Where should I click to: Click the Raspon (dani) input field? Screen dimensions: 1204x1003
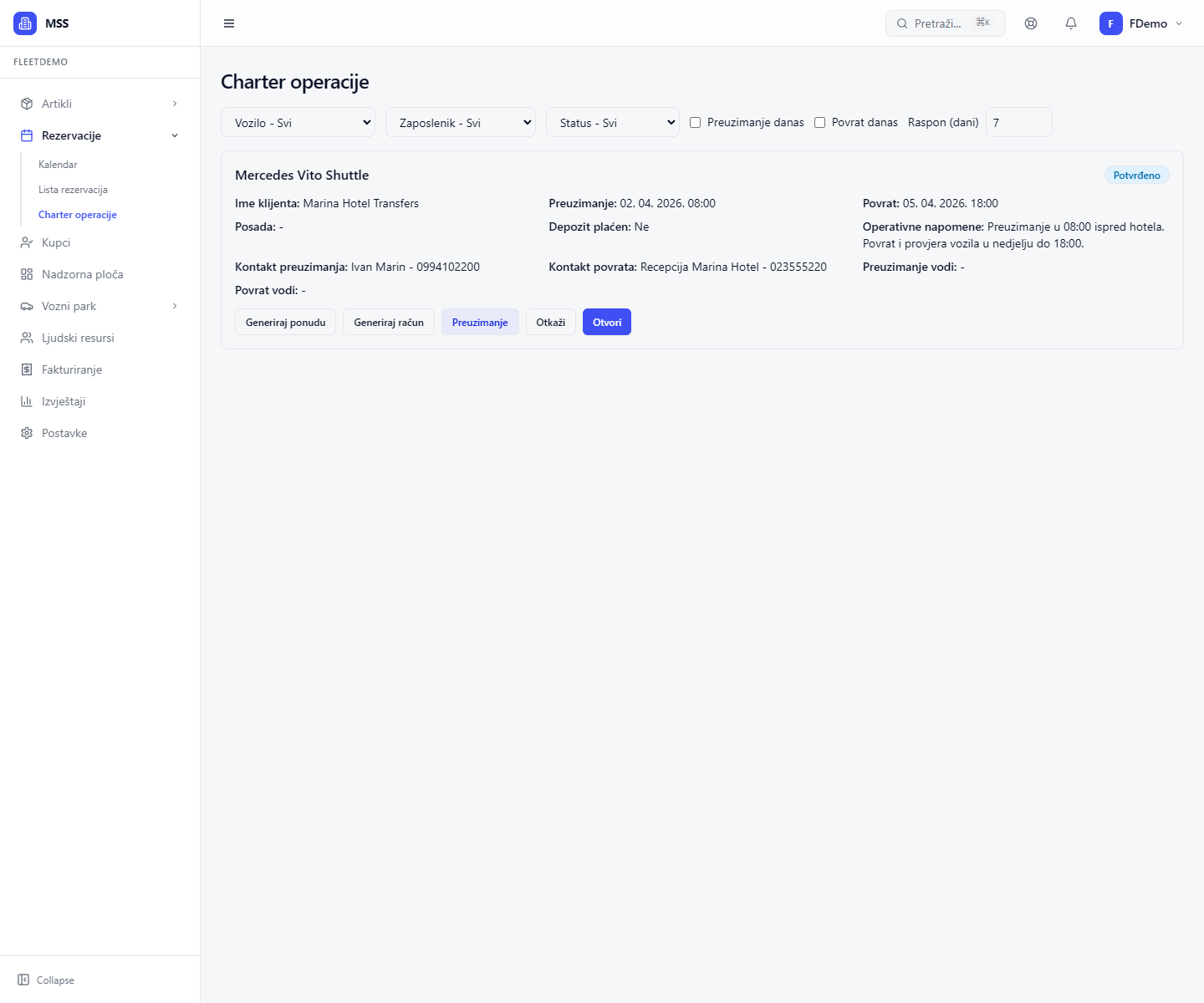coord(1018,123)
